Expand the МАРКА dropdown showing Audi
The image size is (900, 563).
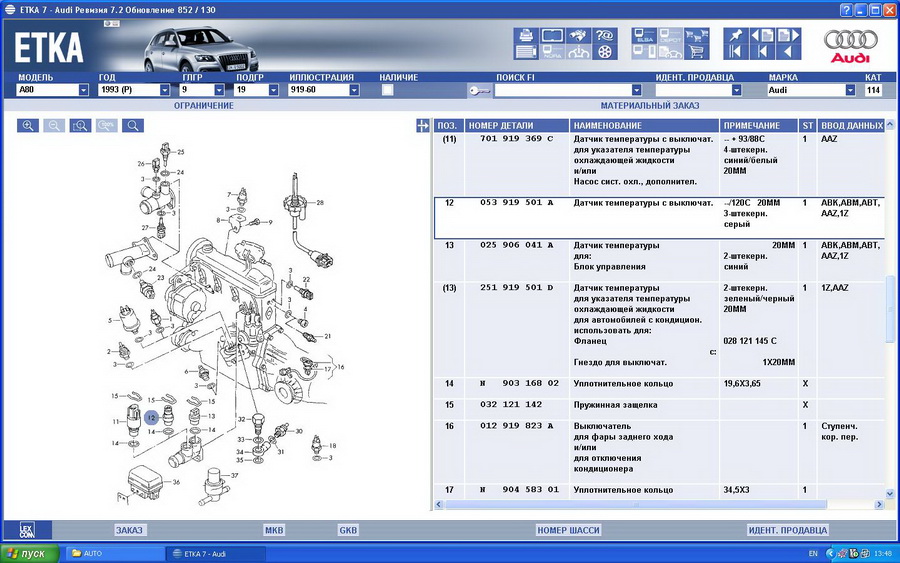pyautogui.click(x=850, y=90)
